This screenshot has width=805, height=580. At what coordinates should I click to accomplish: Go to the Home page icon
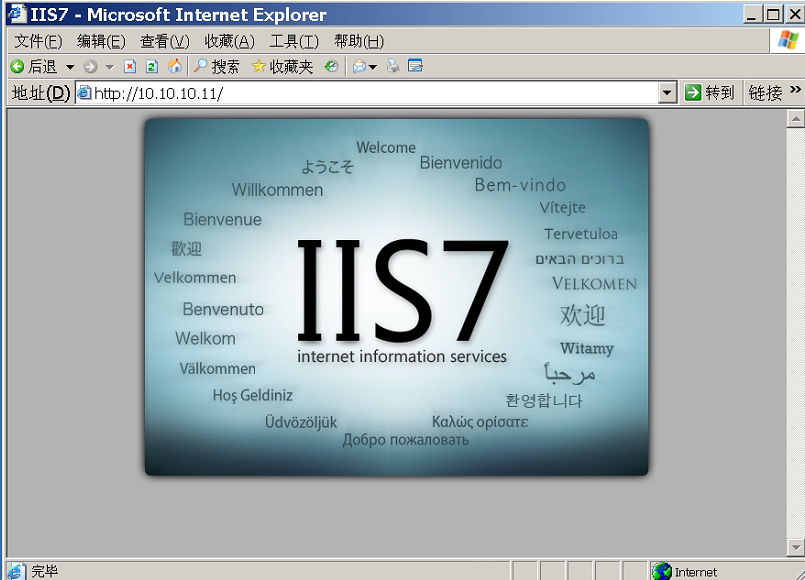[x=175, y=66]
